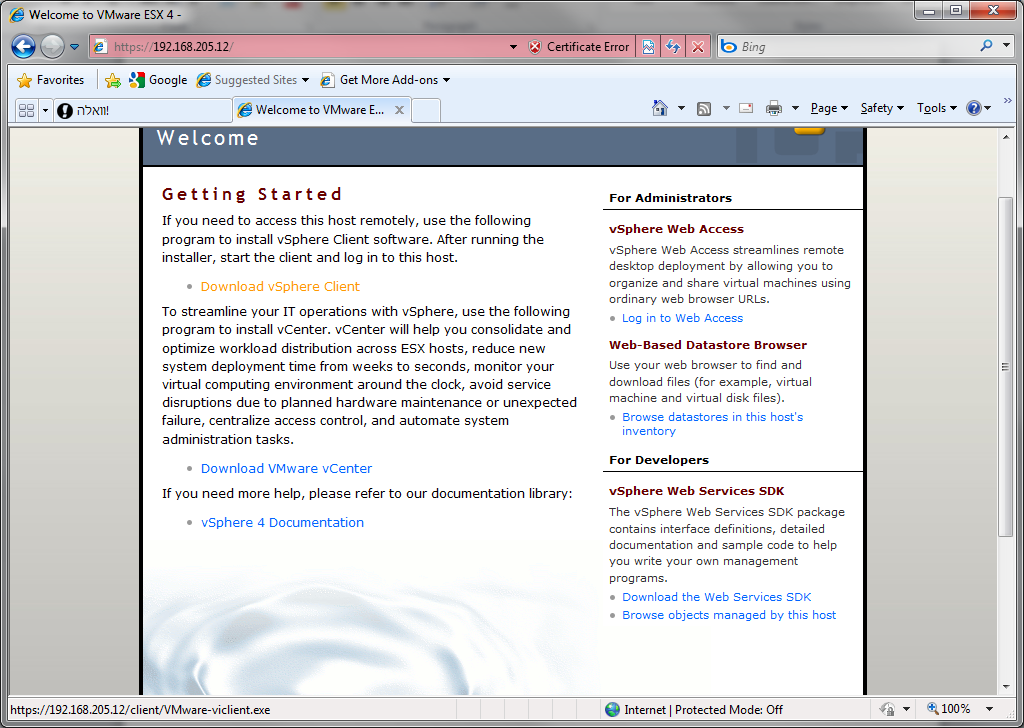The width and height of the screenshot is (1024, 728).
Task: Click Download the Web Services SDK link
Action: [x=716, y=597]
